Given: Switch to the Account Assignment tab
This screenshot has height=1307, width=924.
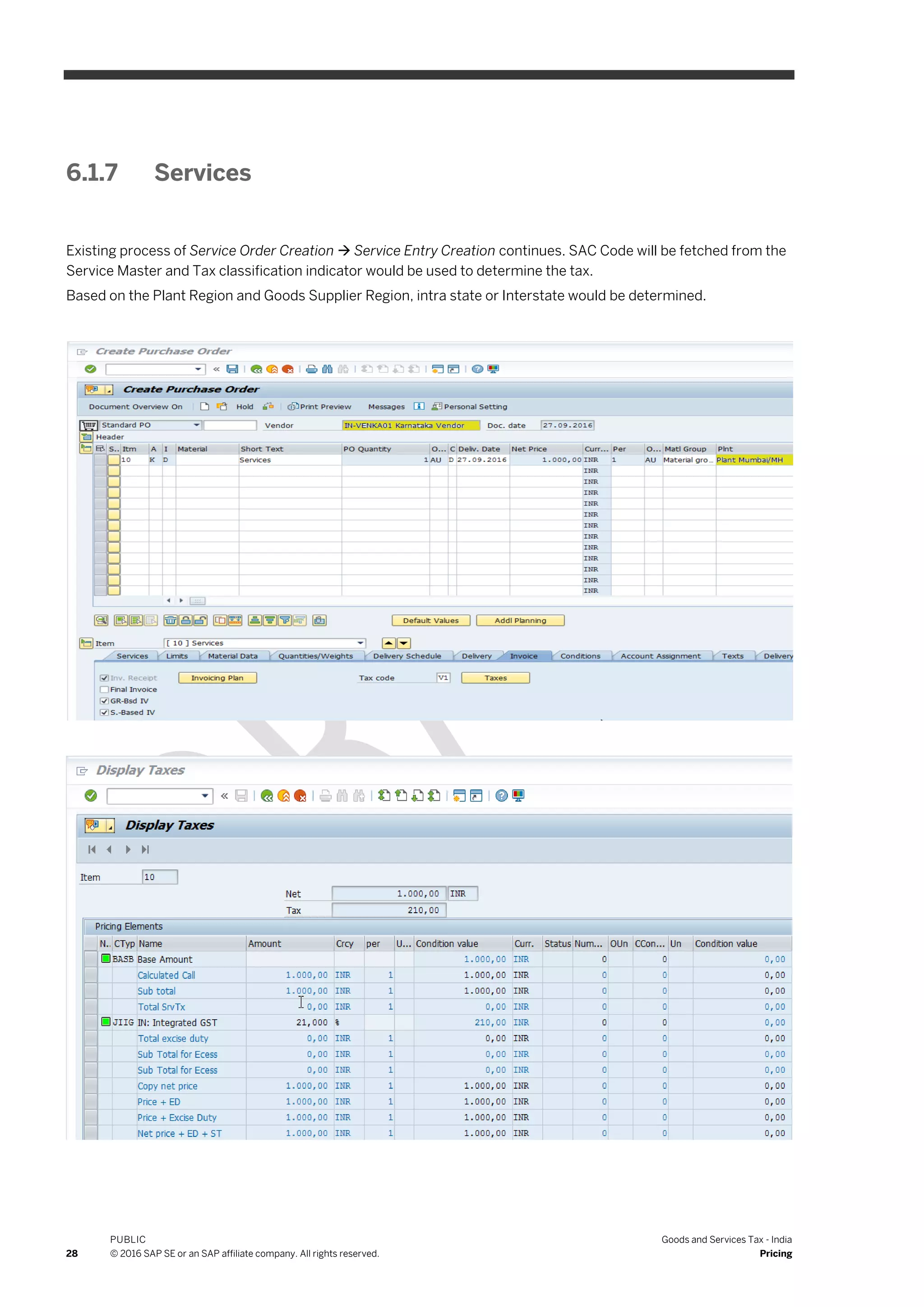Looking at the screenshot, I should (x=661, y=656).
